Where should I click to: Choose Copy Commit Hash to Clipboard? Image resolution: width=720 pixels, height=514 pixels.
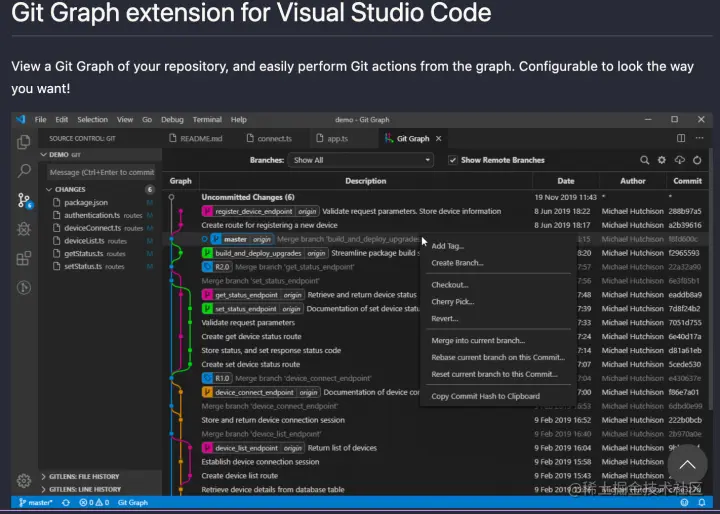[498, 396]
